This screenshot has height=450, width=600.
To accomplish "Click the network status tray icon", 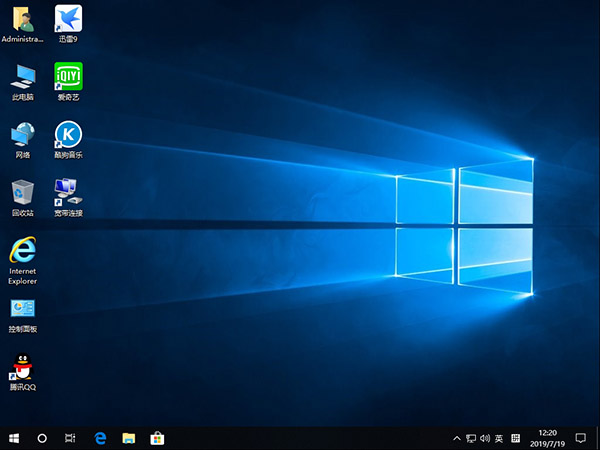I will tap(471, 439).
